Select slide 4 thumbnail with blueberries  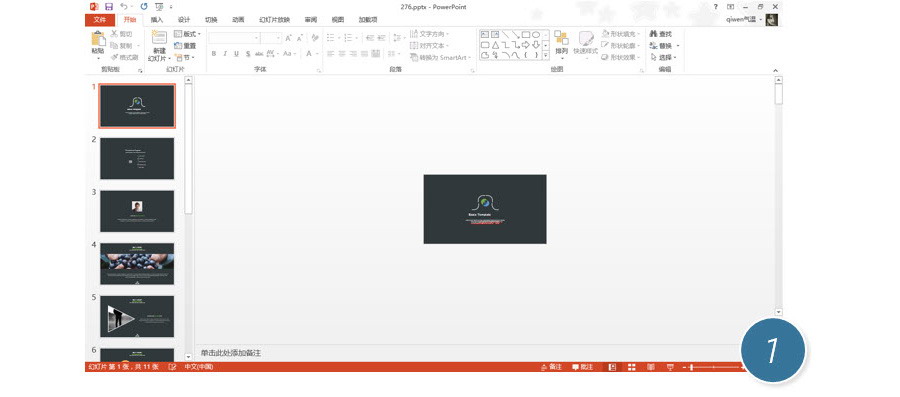click(137, 264)
